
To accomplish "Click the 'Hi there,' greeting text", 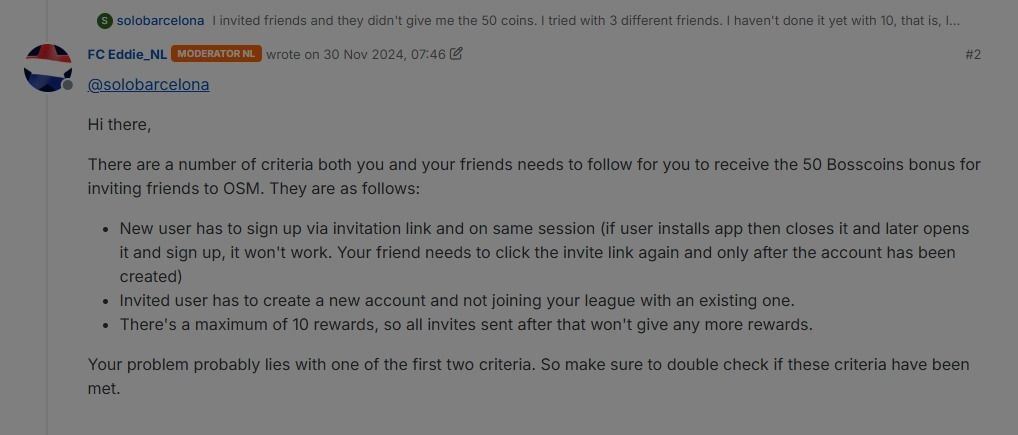I will coord(120,125).
